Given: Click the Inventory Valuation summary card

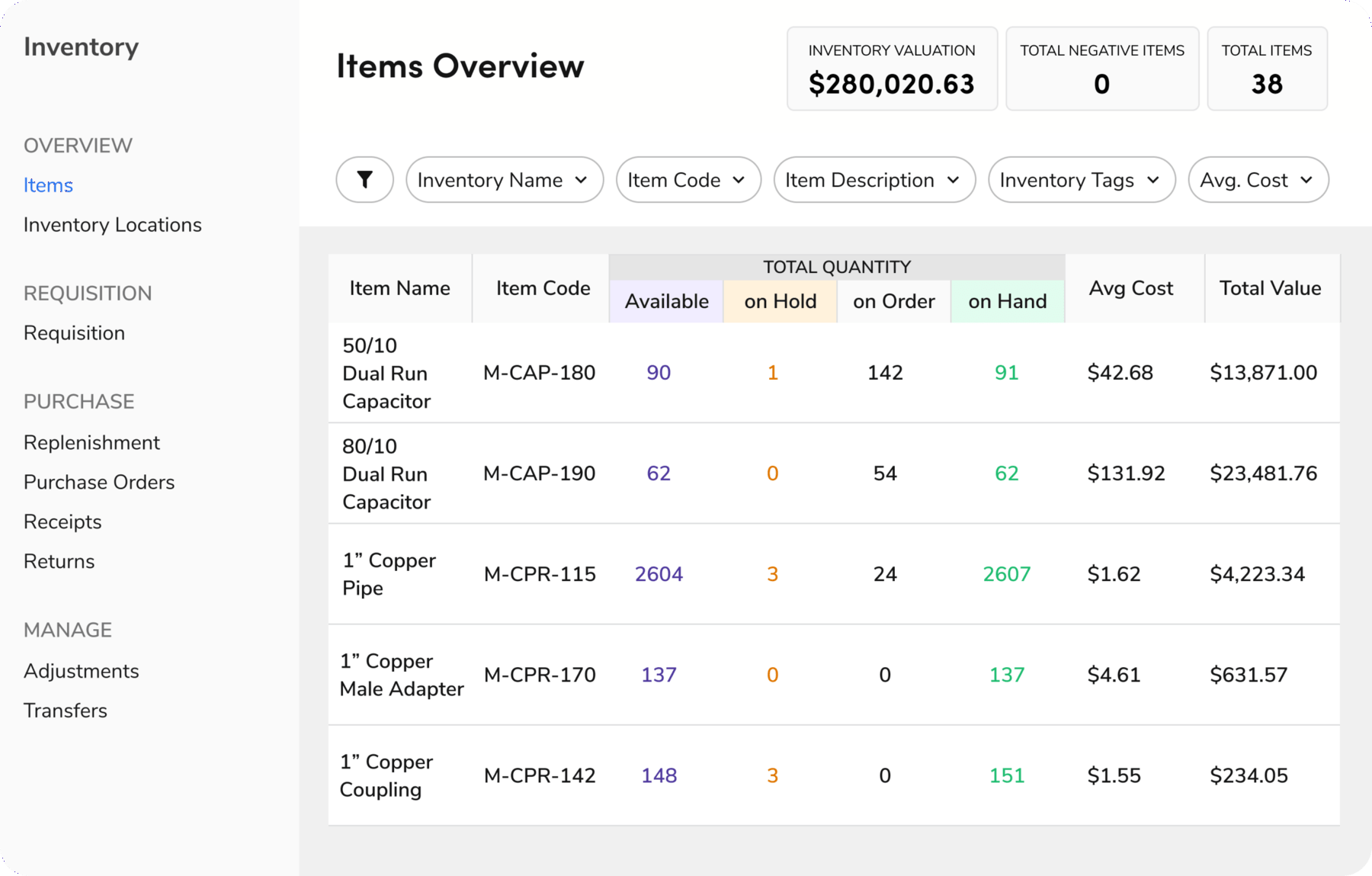Looking at the screenshot, I should (x=891, y=69).
